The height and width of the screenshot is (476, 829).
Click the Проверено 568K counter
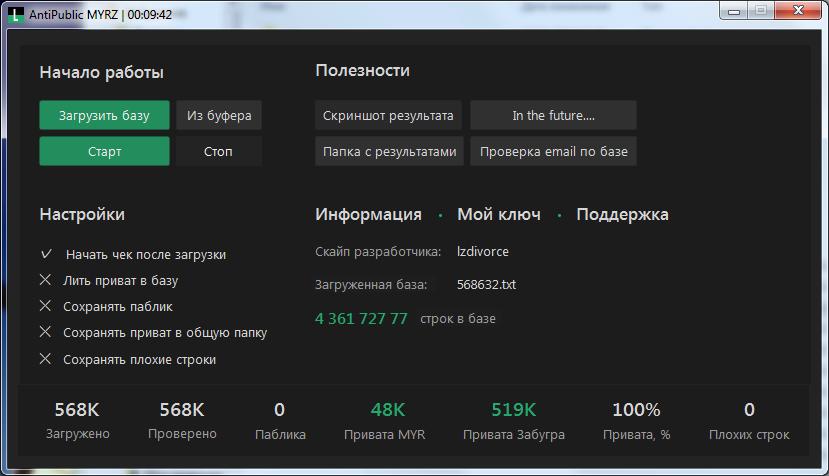tap(182, 421)
